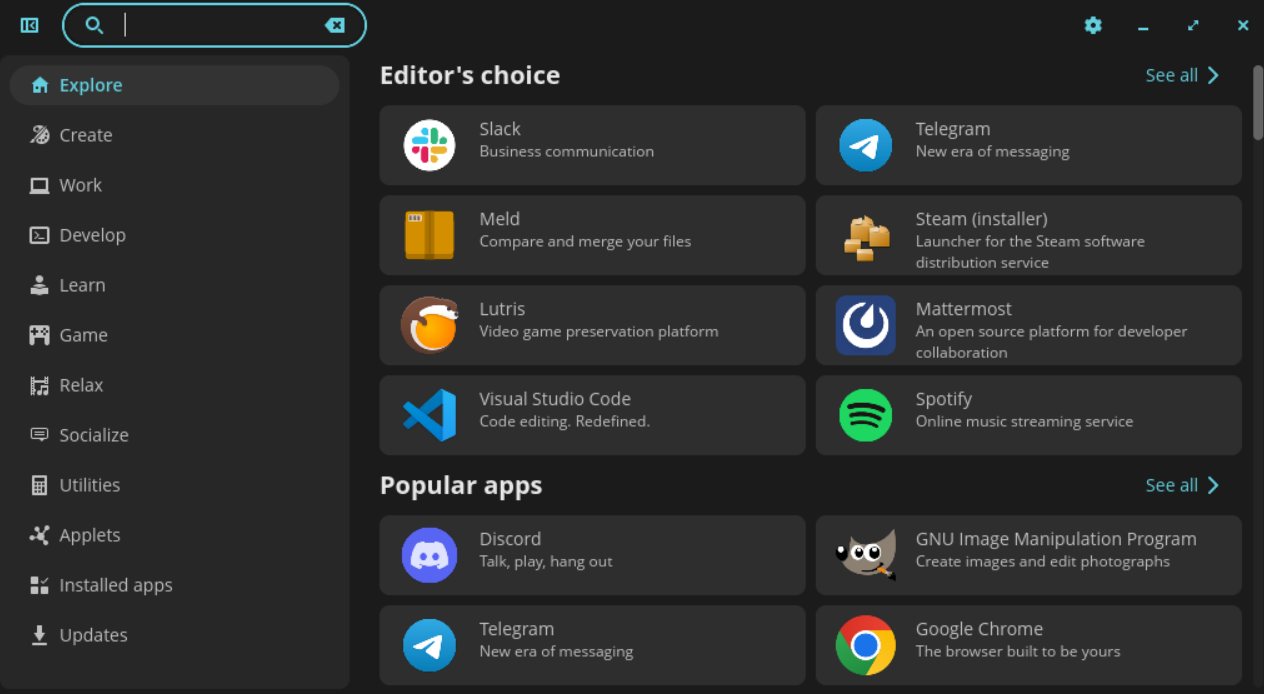The image size is (1264, 694).
Task: Collapse the sidebar with the panel icon
Action: tap(30, 25)
